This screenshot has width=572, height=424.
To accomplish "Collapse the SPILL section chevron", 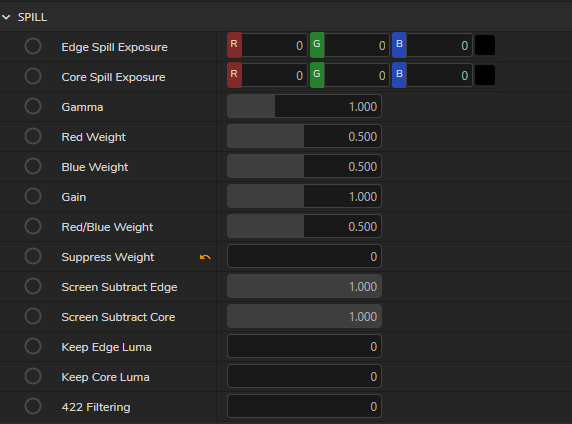I will click(6, 17).
